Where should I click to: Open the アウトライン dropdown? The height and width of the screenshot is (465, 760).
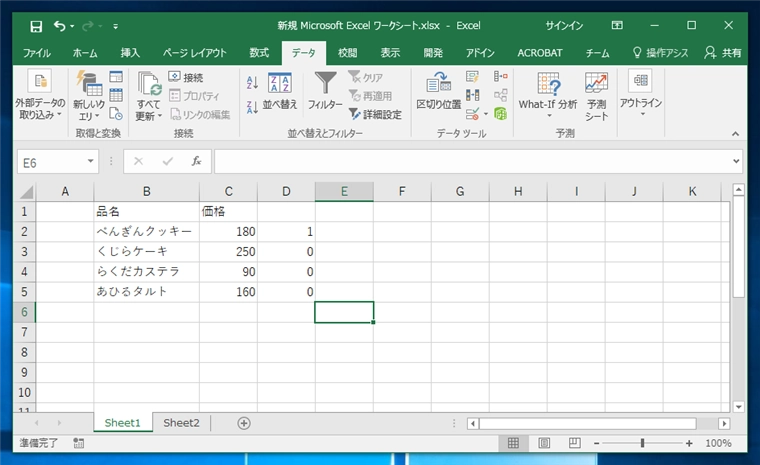click(641, 94)
